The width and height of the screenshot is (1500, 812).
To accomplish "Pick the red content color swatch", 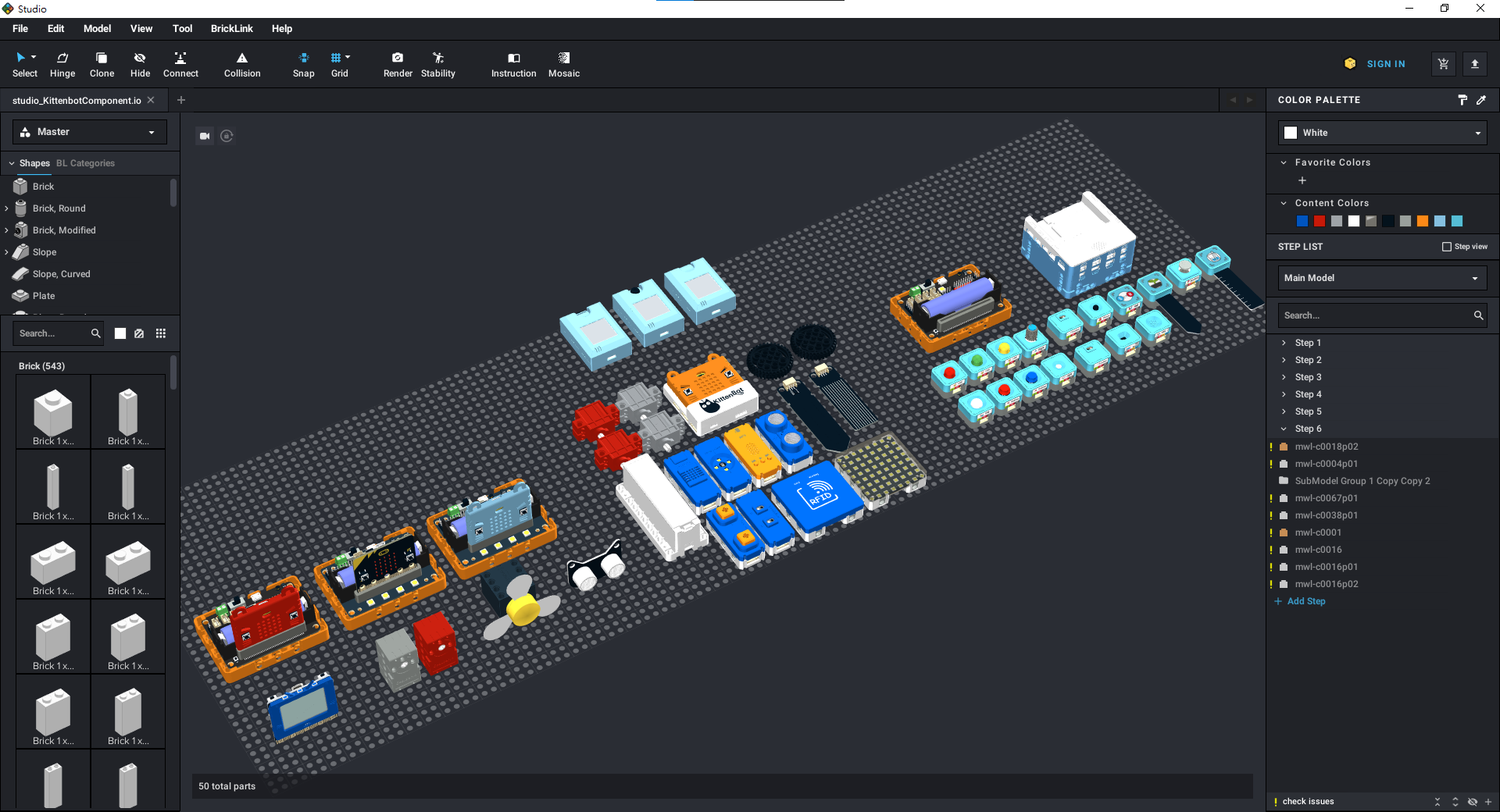I will pos(1320,222).
